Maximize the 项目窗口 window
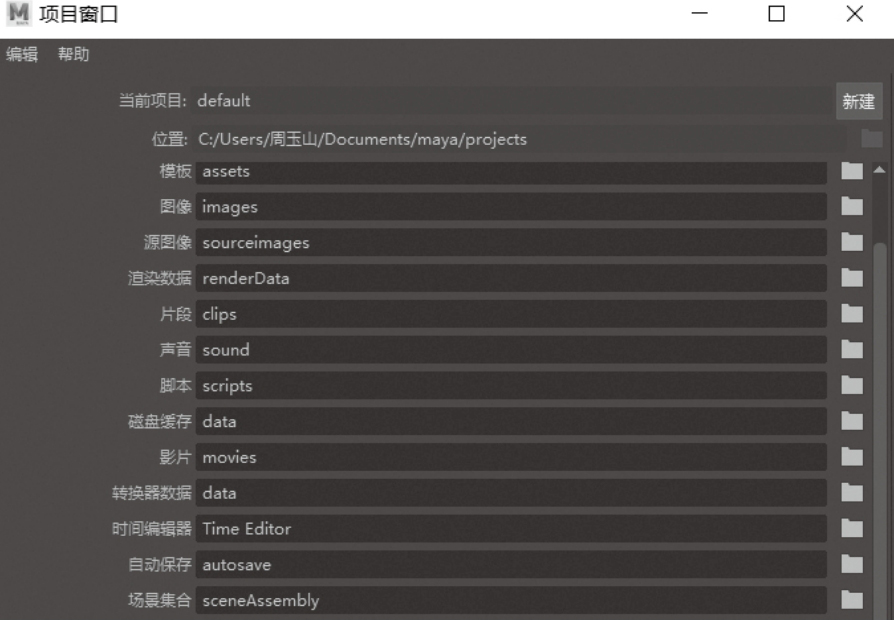 coord(777,13)
